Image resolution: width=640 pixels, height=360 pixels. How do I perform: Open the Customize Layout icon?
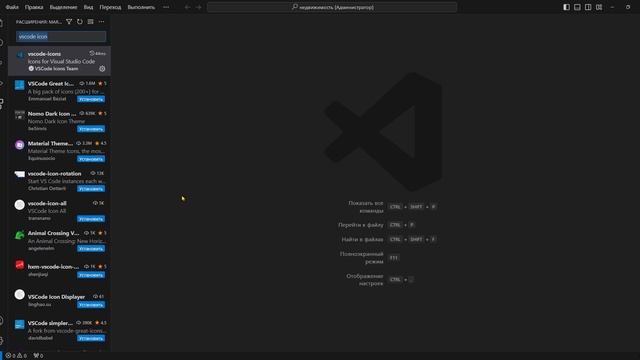(x=599, y=7)
